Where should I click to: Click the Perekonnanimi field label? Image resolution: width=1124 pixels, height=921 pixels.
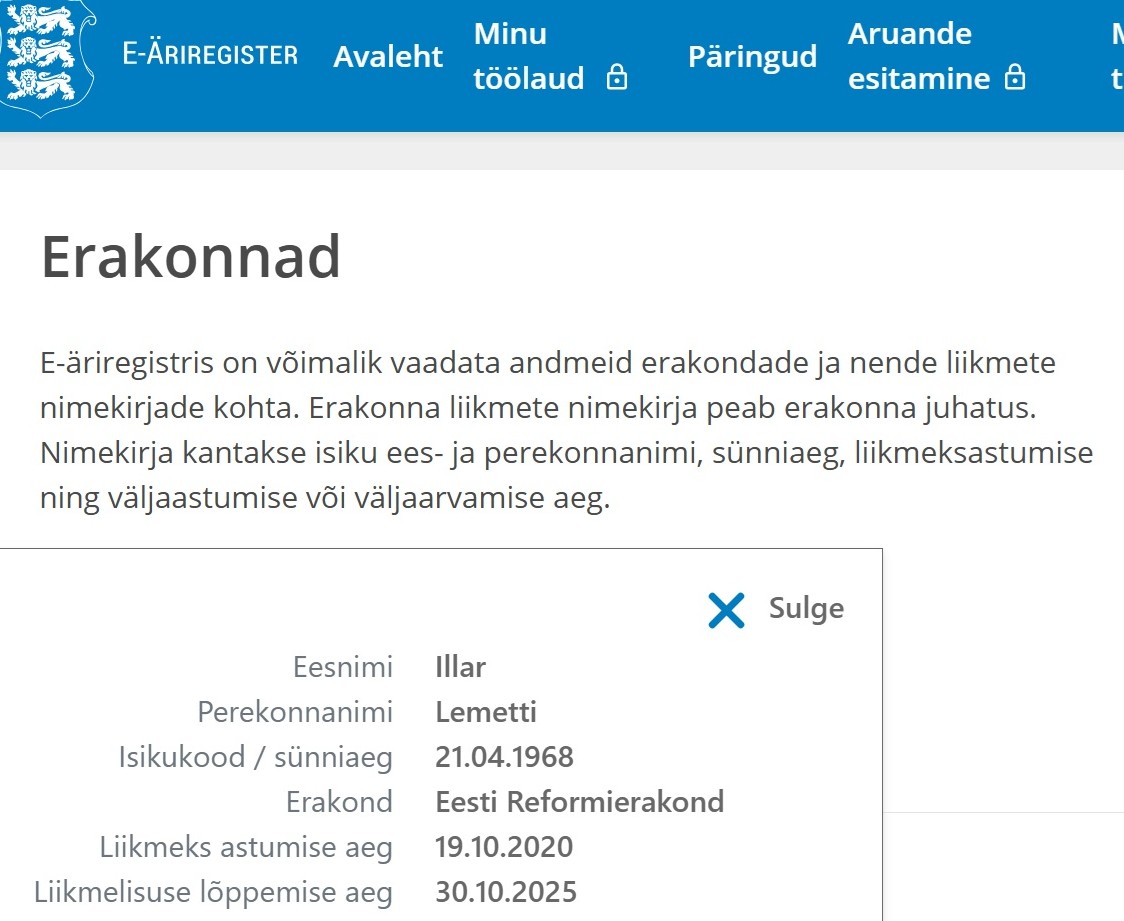coord(295,712)
